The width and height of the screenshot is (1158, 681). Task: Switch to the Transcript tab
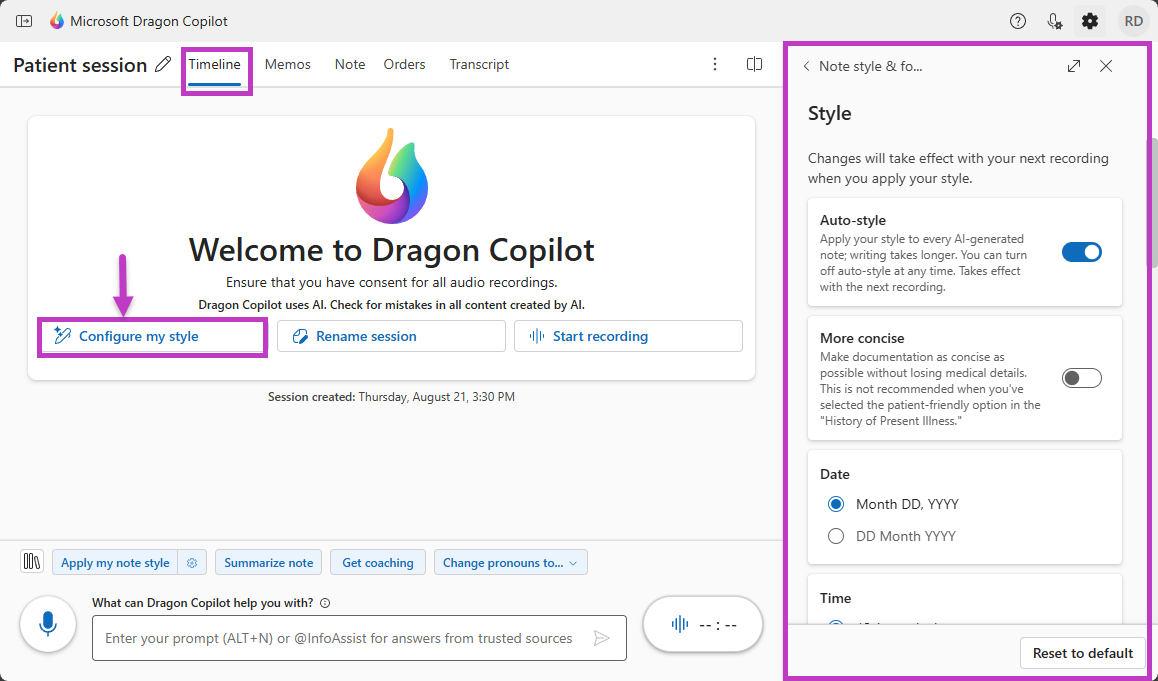(x=478, y=63)
